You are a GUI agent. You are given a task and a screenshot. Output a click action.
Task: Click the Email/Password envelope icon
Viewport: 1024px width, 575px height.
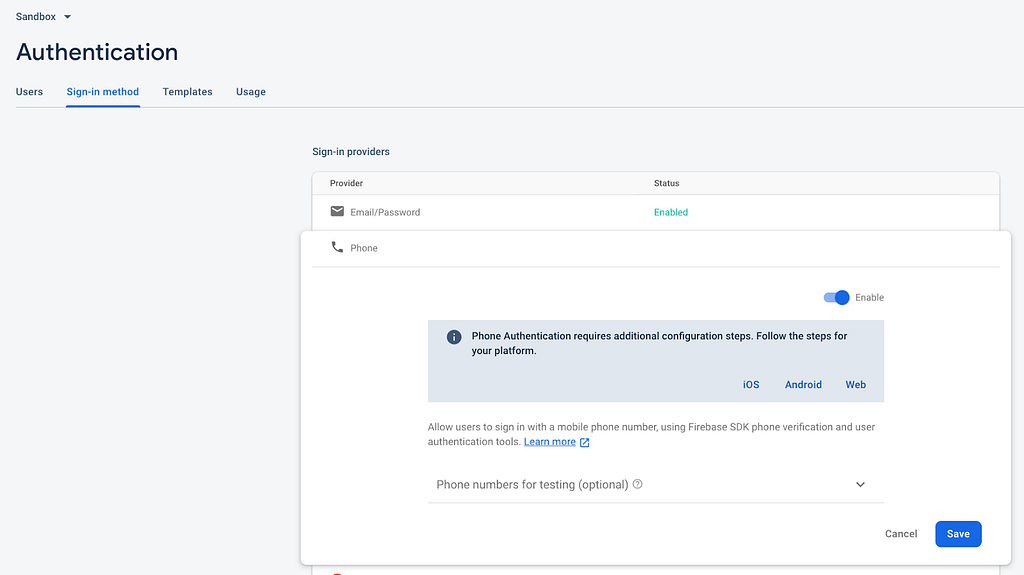337,211
